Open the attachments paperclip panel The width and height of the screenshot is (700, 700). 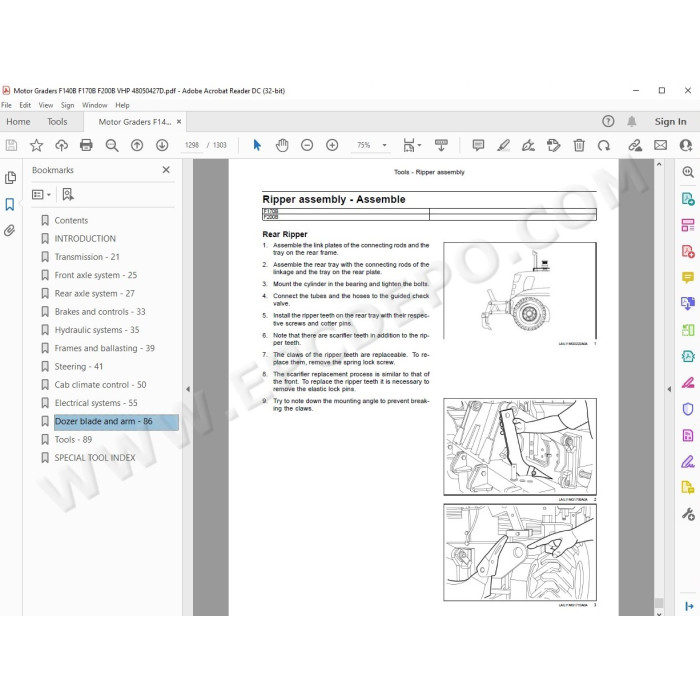tap(10, 230)
